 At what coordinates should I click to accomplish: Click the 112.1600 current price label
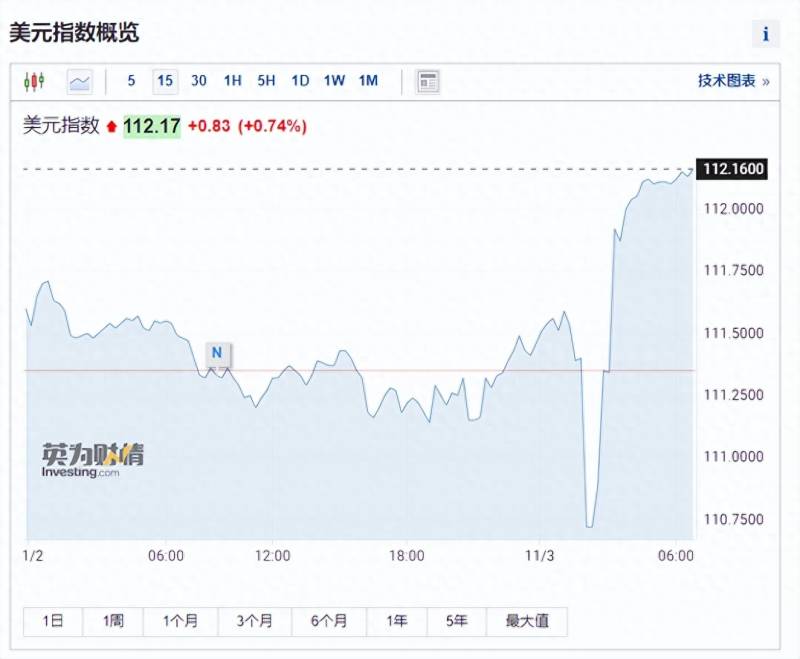click(733, 169)
